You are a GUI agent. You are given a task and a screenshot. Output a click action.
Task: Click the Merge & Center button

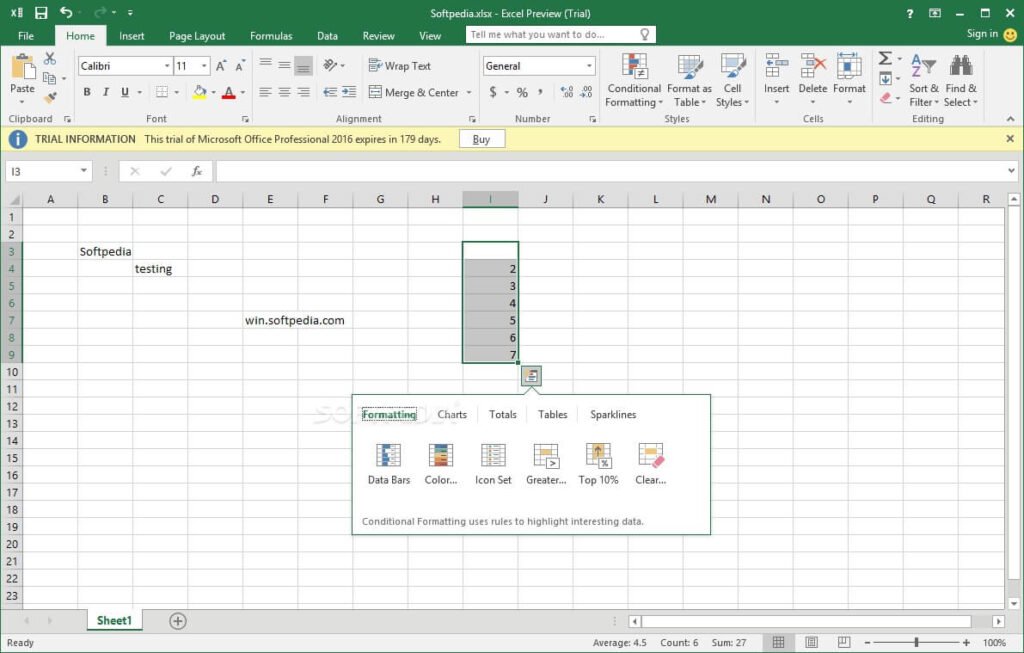(x=413, y=93)
